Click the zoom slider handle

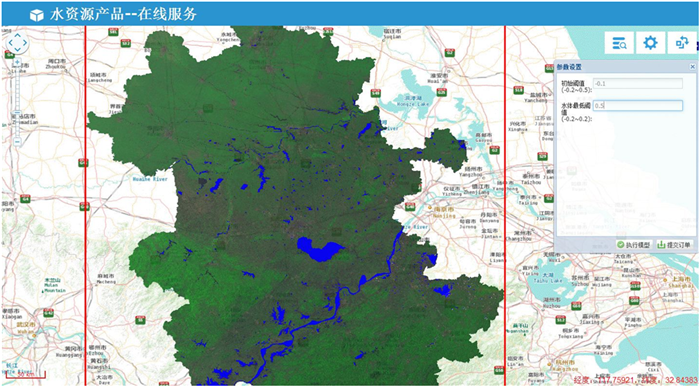tap(17, 112)
